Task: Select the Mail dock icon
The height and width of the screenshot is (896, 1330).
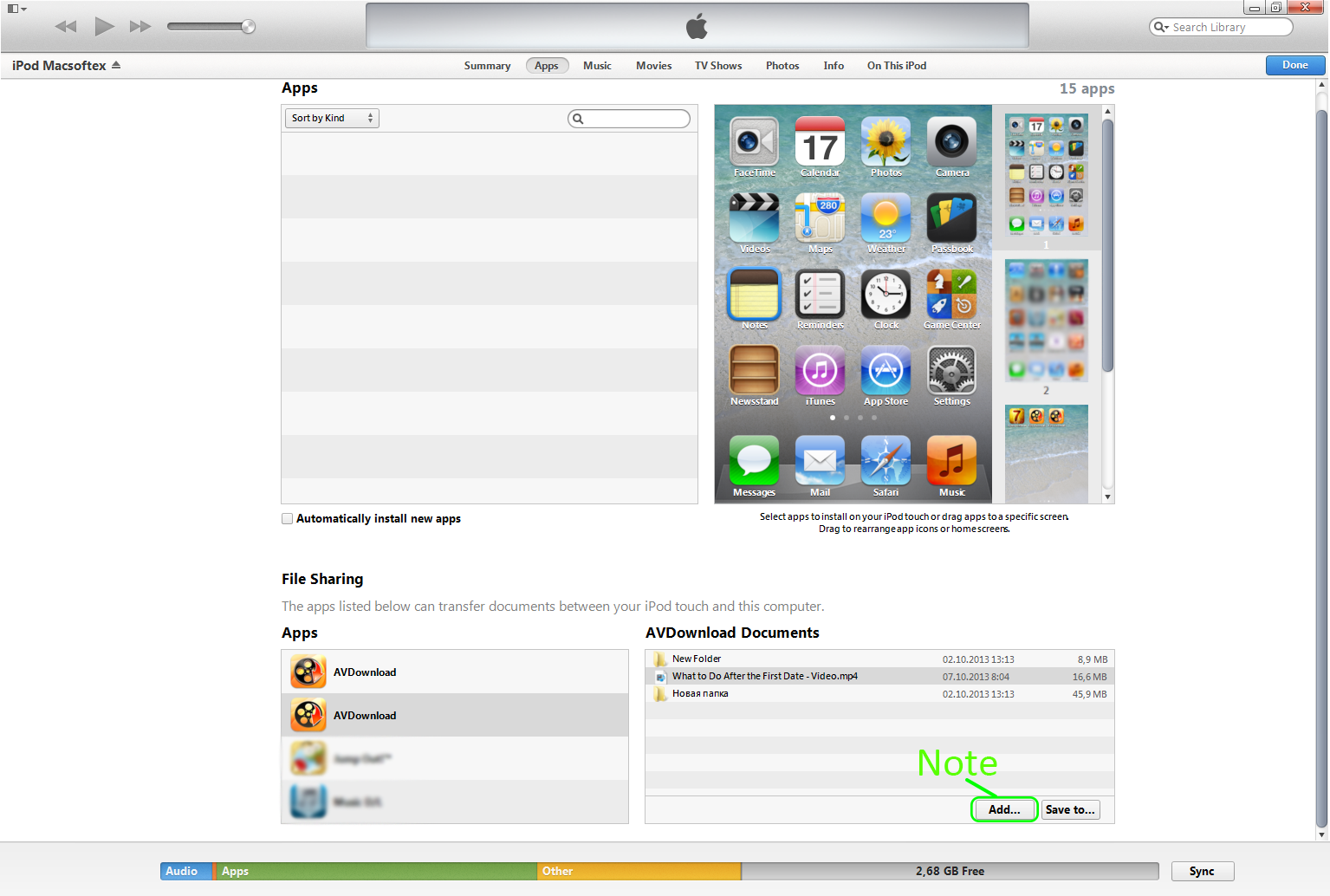Action: click(820, 460)
